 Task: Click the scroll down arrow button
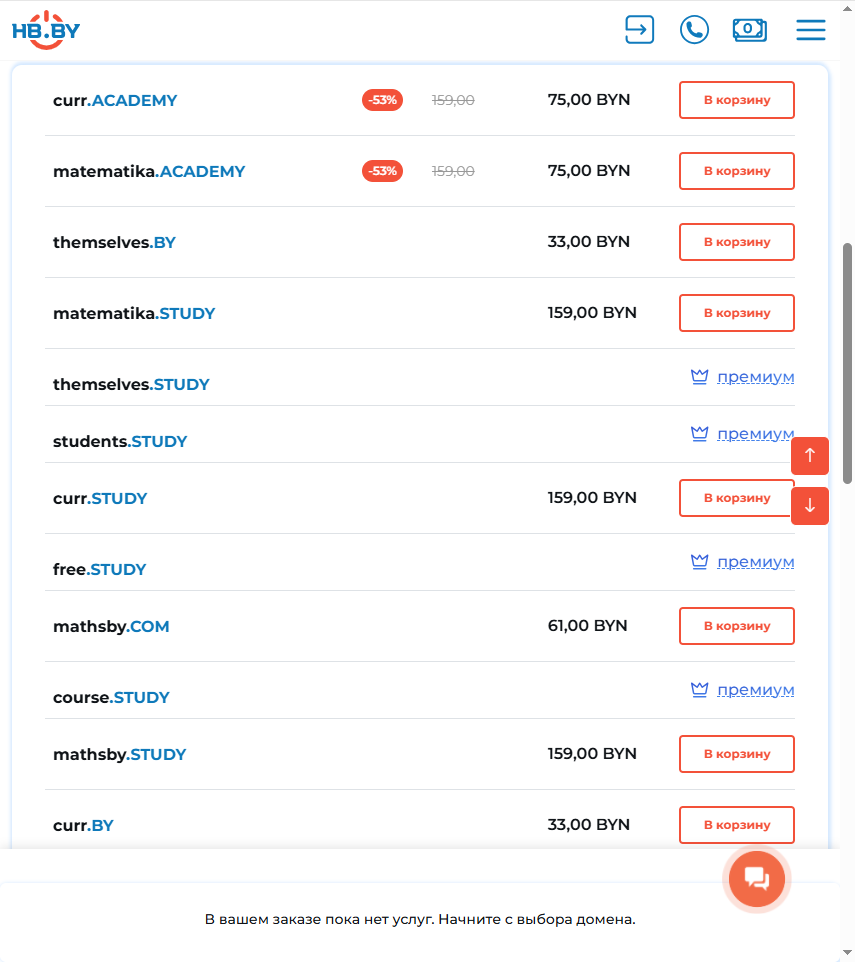(810, 506)
